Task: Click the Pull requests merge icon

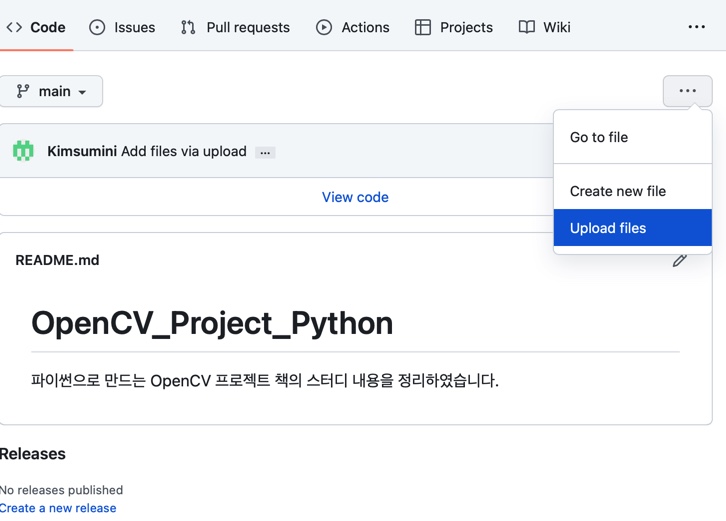Action: (188, 27)
